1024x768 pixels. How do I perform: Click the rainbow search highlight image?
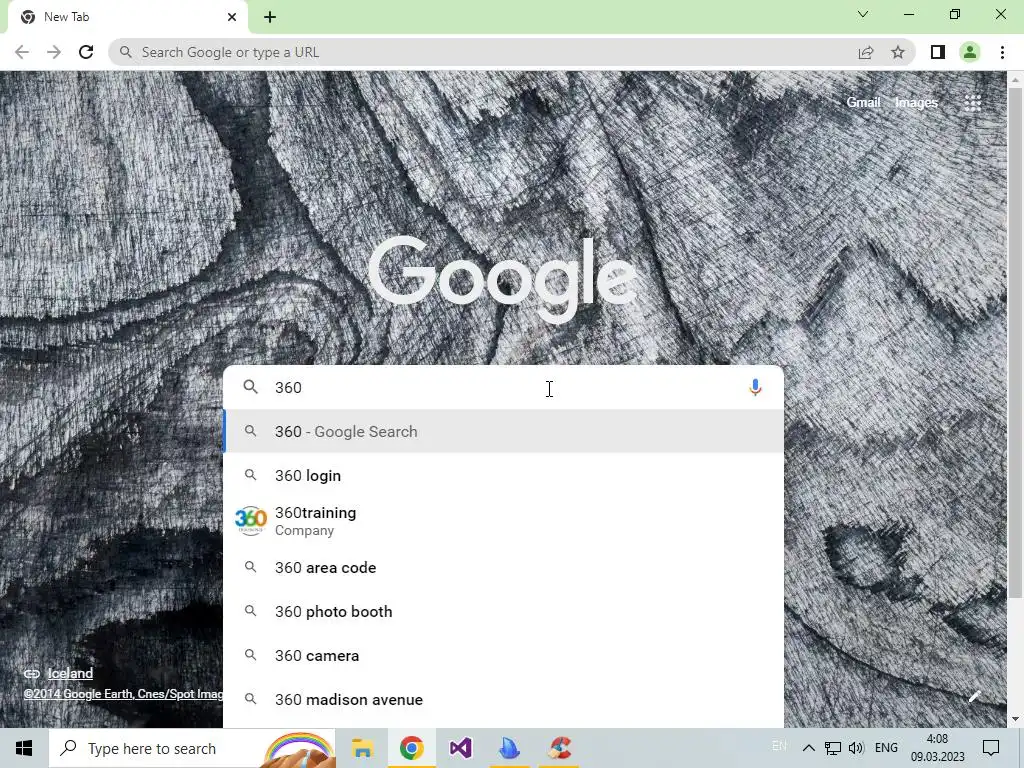point(298,750)
